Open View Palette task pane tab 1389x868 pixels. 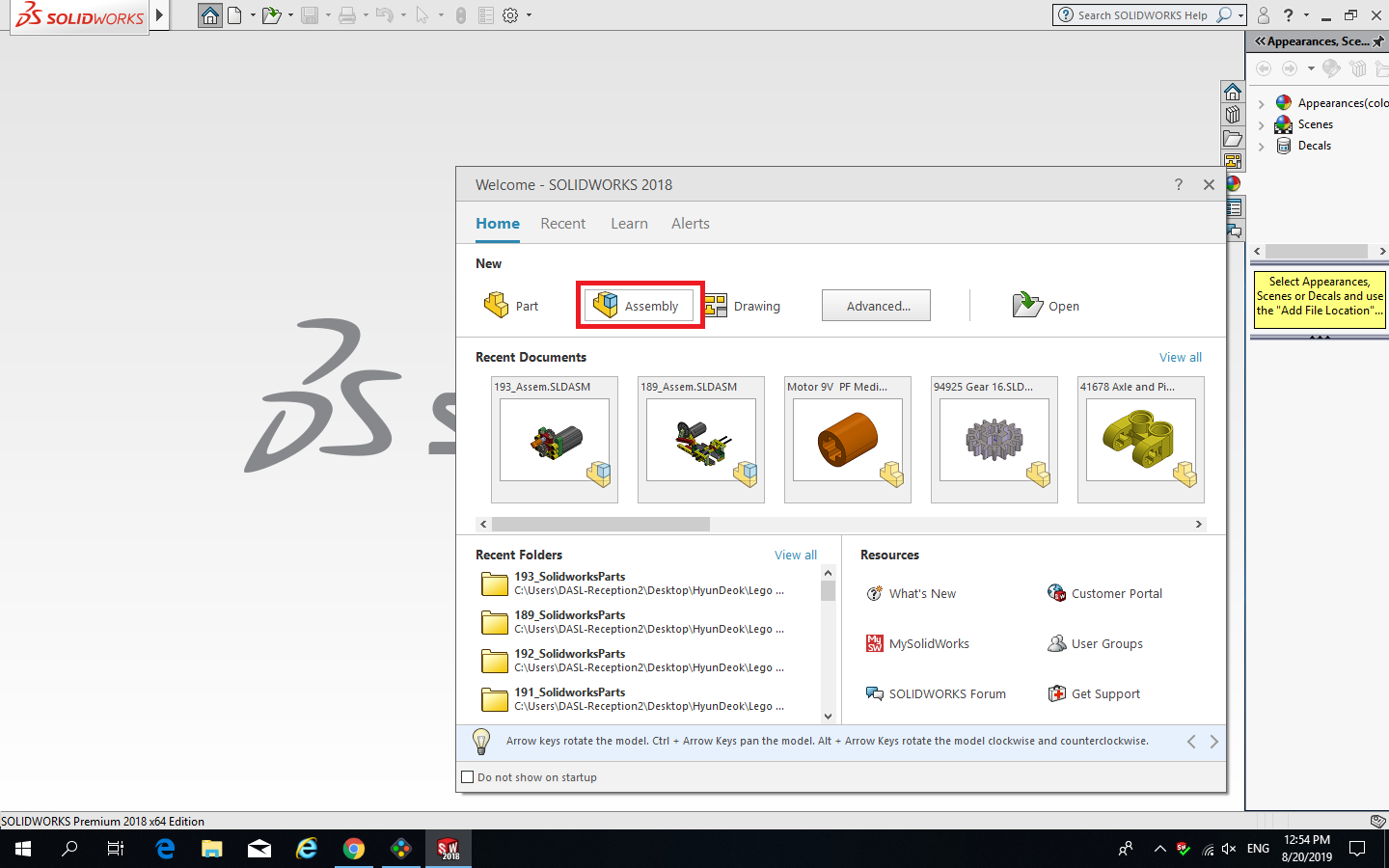pyautogui.click(x=1233, y=161)
